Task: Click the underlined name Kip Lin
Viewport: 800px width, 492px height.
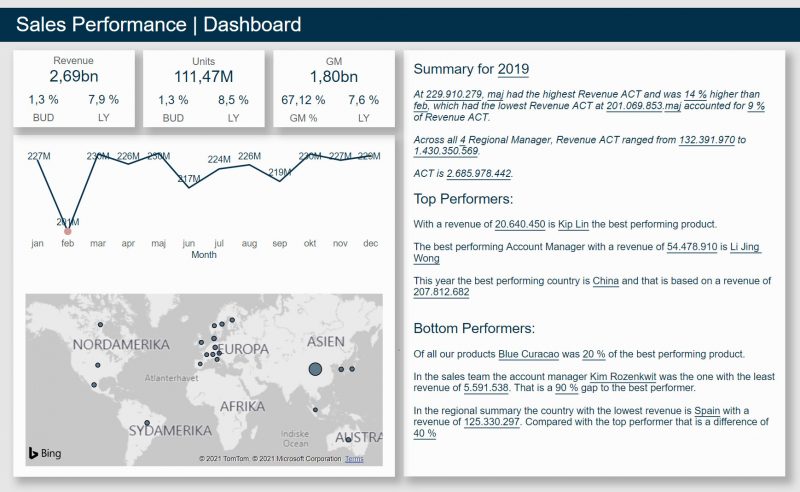Action: click(573, 224)
